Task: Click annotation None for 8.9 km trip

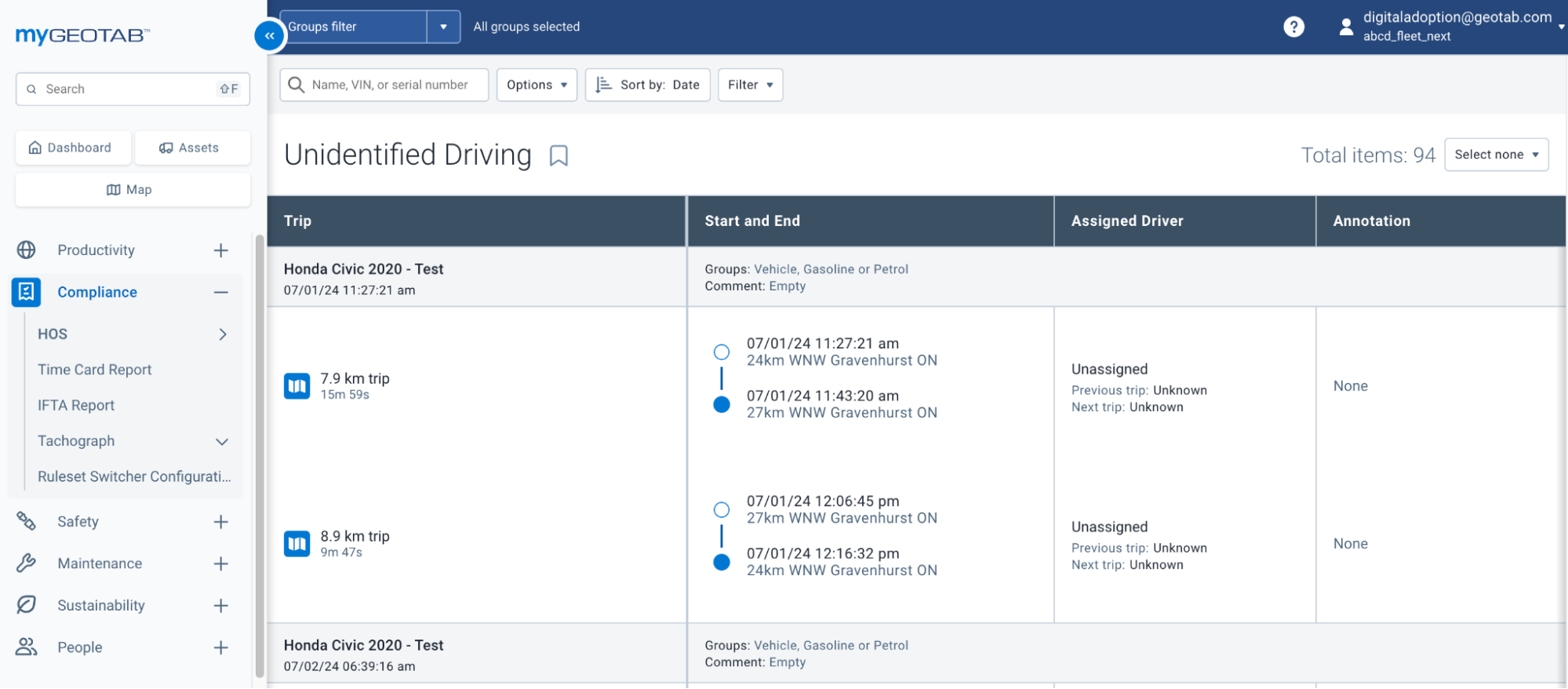Action: point(1350,544)
